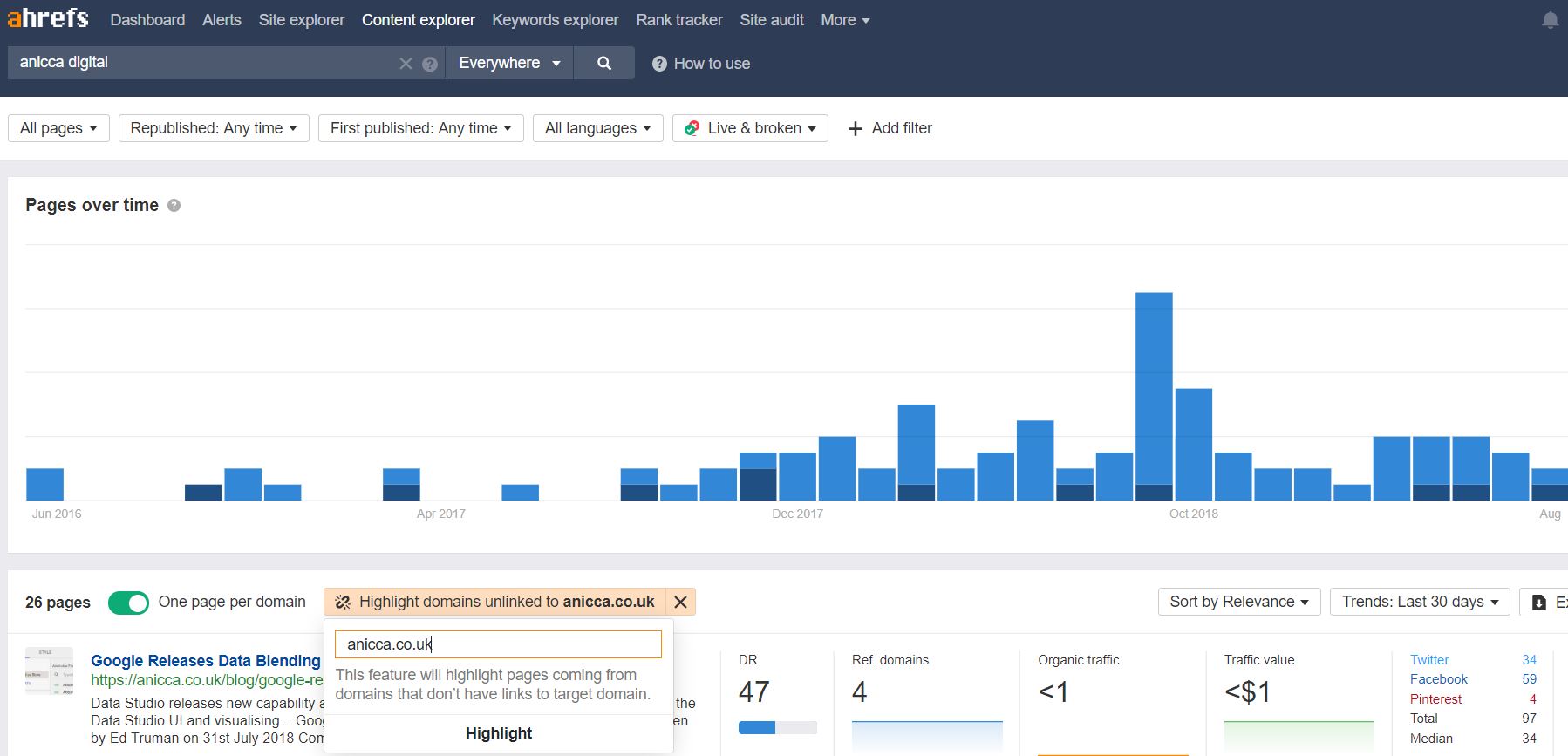
Task: Open First published: Any time dropdown
Action: click(421, 128)
